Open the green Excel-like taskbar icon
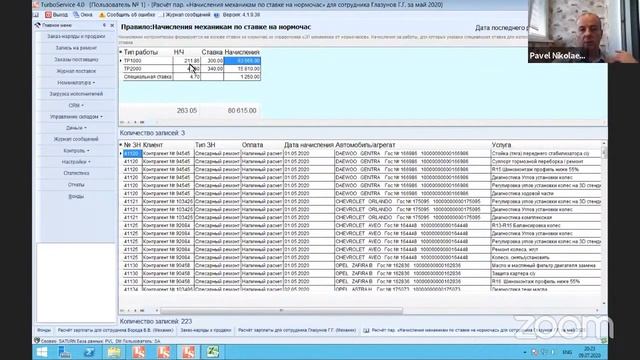640x360 pixels. tap(213, 352)
